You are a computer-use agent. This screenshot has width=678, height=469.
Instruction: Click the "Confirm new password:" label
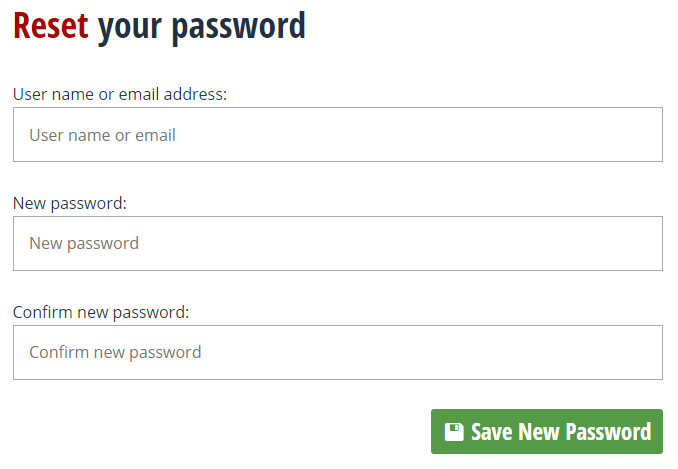click(101, 312)
